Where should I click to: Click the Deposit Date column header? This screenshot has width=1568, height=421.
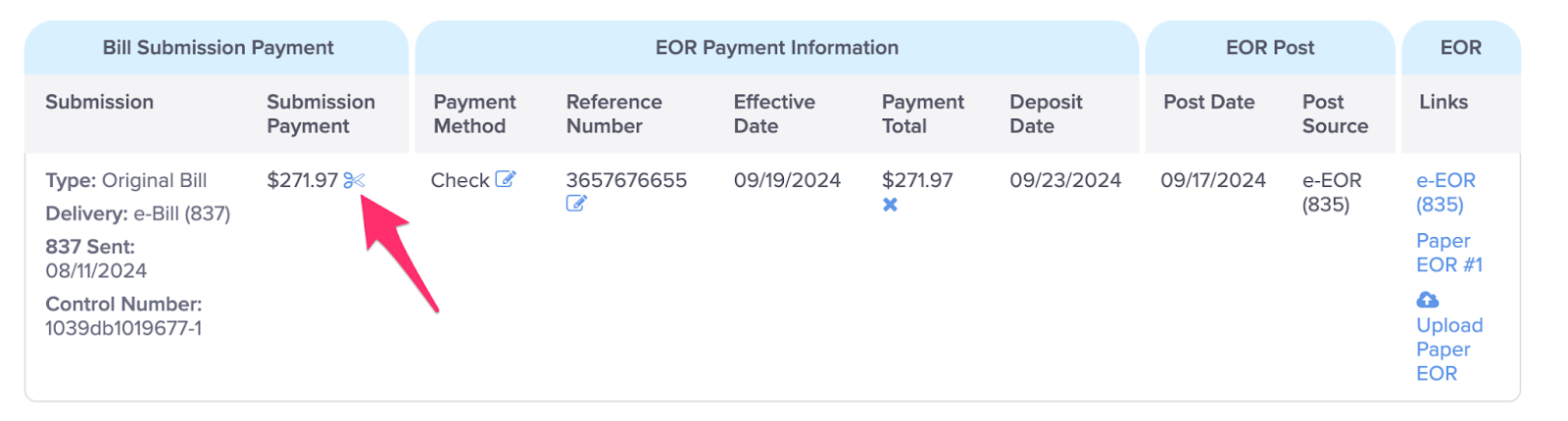coord(1046,114)
